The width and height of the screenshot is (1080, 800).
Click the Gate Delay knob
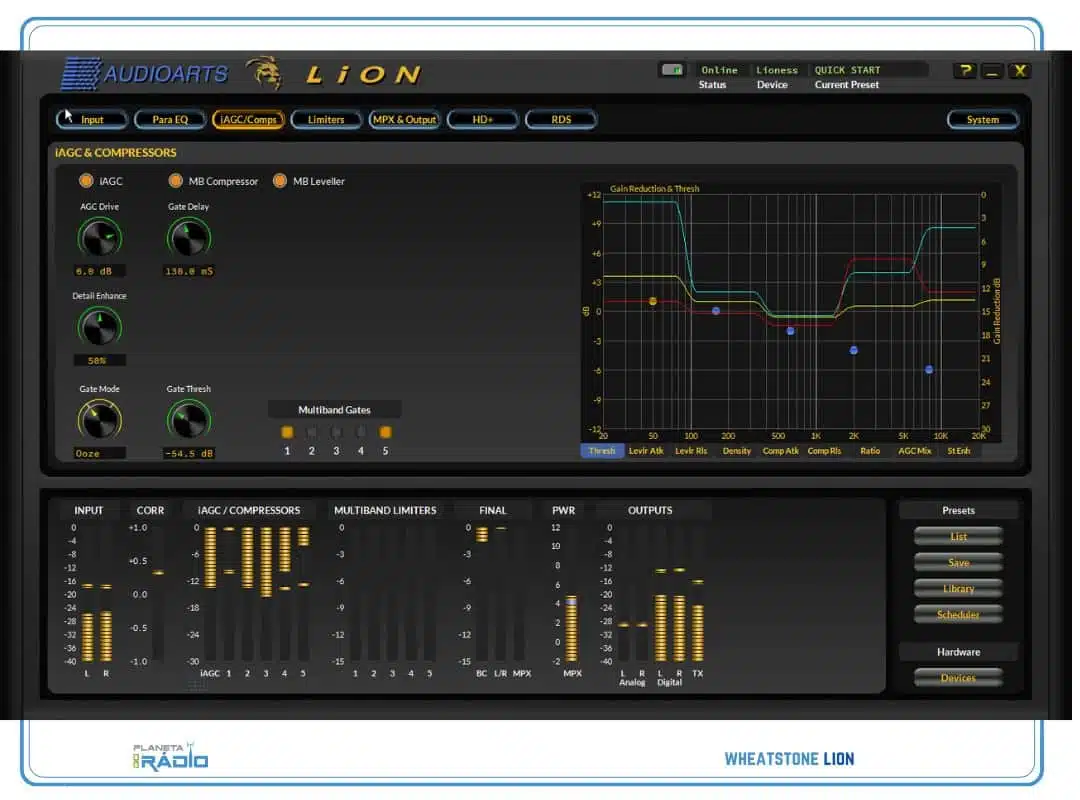[x=189, y=238]
